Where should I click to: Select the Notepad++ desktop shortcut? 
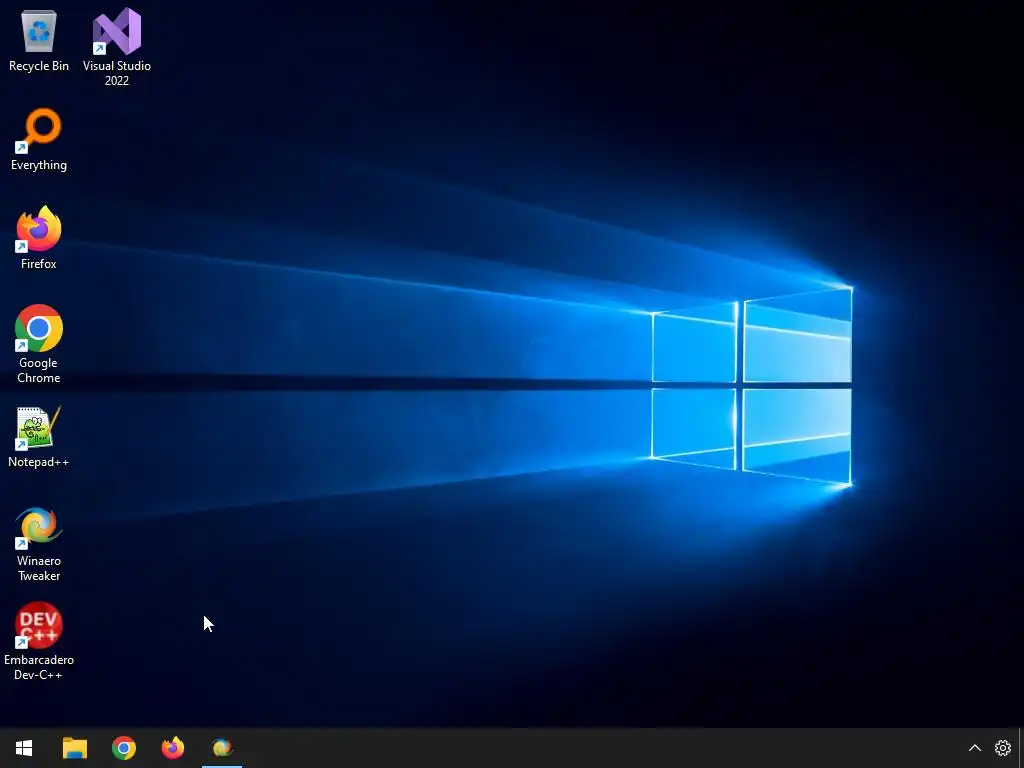click(x=39, y=437)
